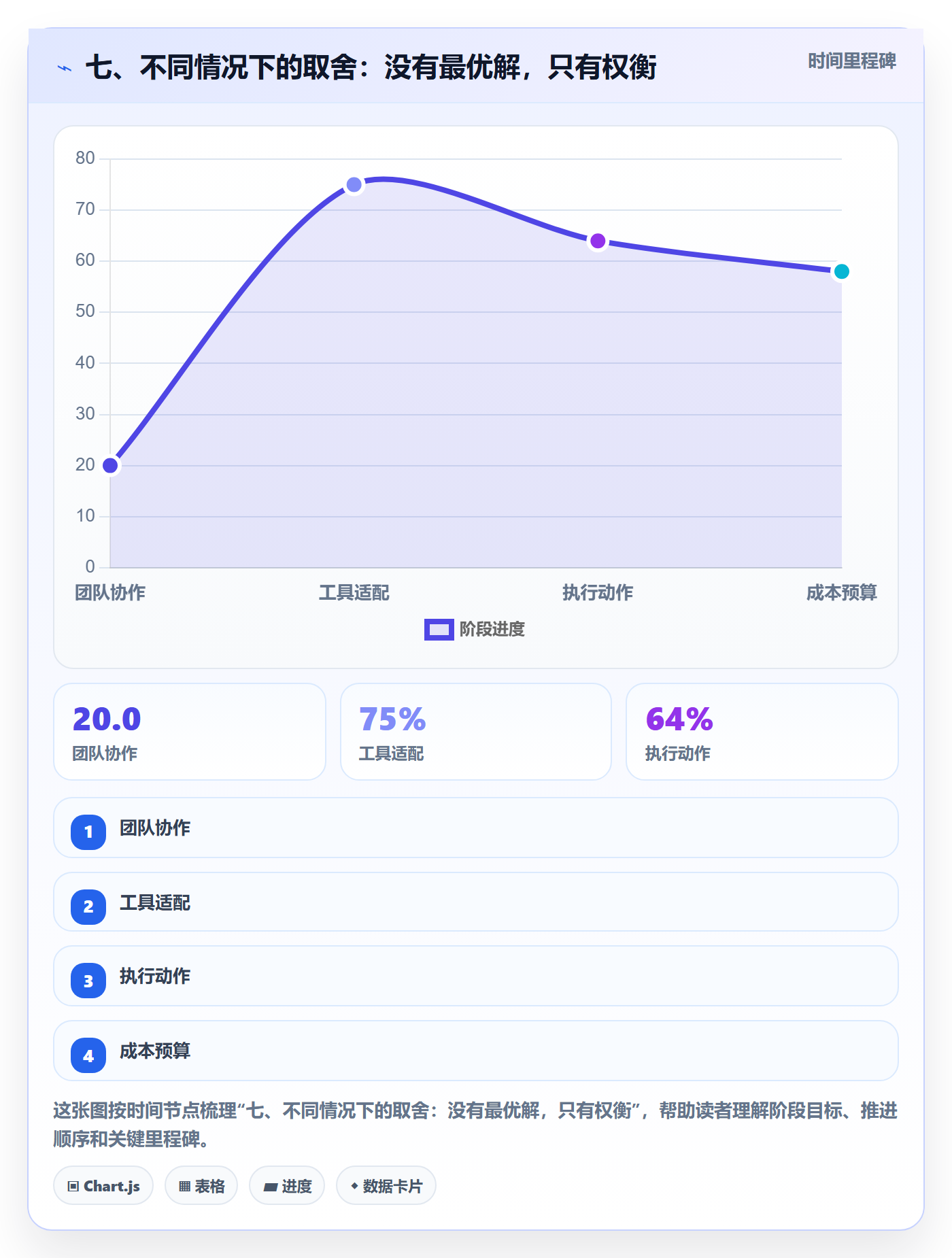Click the 数据卡片 tag at the bottom
This screenshot has width=952, height=1258.
coord(386,1186)
